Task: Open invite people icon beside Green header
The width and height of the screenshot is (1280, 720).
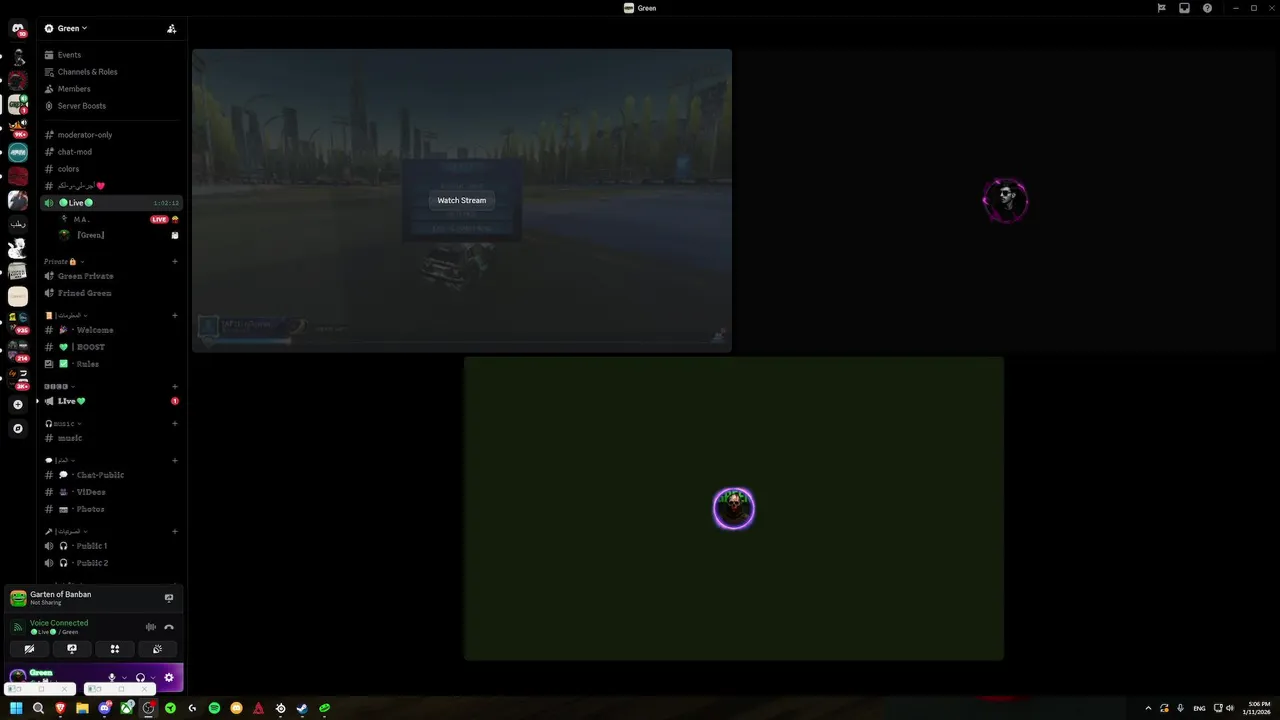Action: coord(171,29)
